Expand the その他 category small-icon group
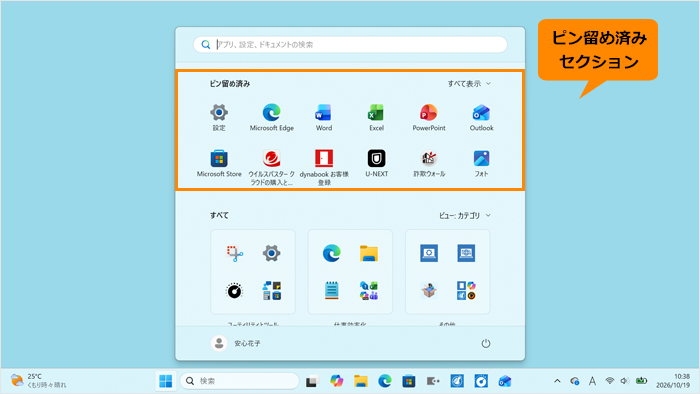 [466, 291]
